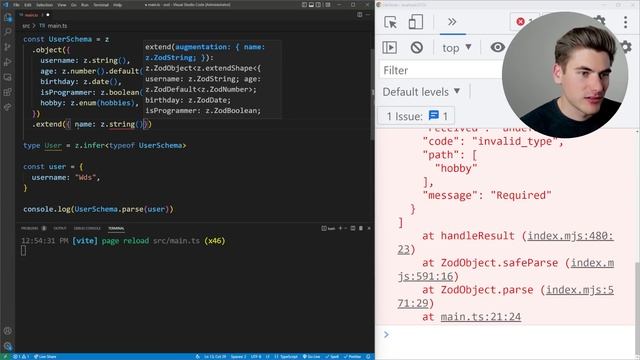The height and width of the screenshot is (360, 640).
Task: Click the DevTools inspect element icon
Action: pos(391,22)
